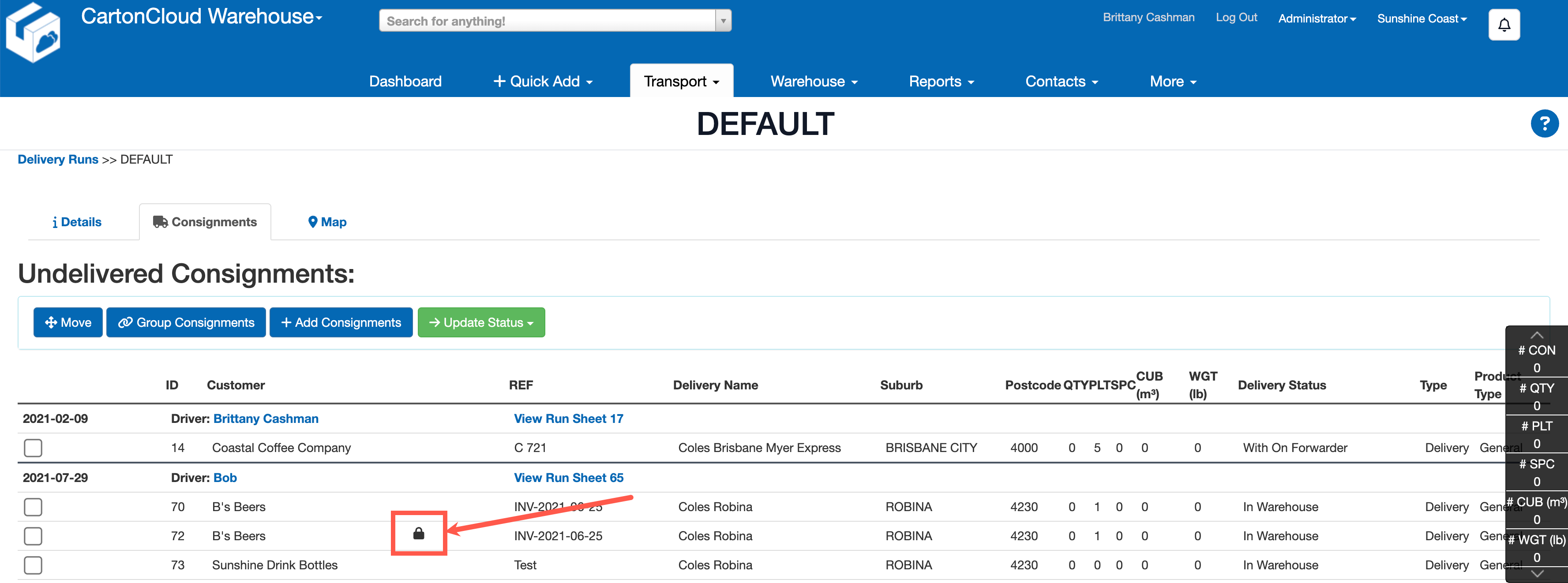Open the Map tab with pin icon
1568x583 pixels.
[327, 222]
